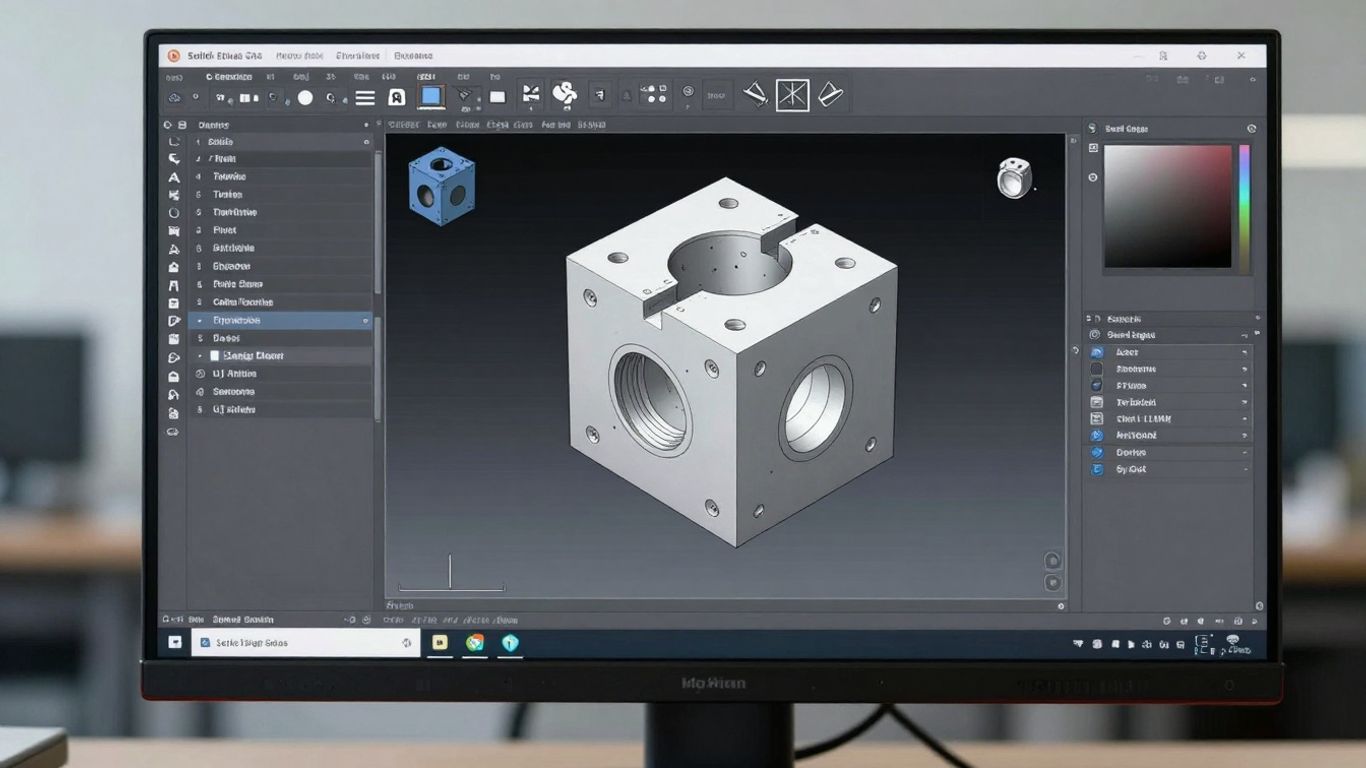This screenshot has width=1366, height=768.
Task: Click the 3D axis icon in the boxed toolbar button
Action: coord(791,94)
